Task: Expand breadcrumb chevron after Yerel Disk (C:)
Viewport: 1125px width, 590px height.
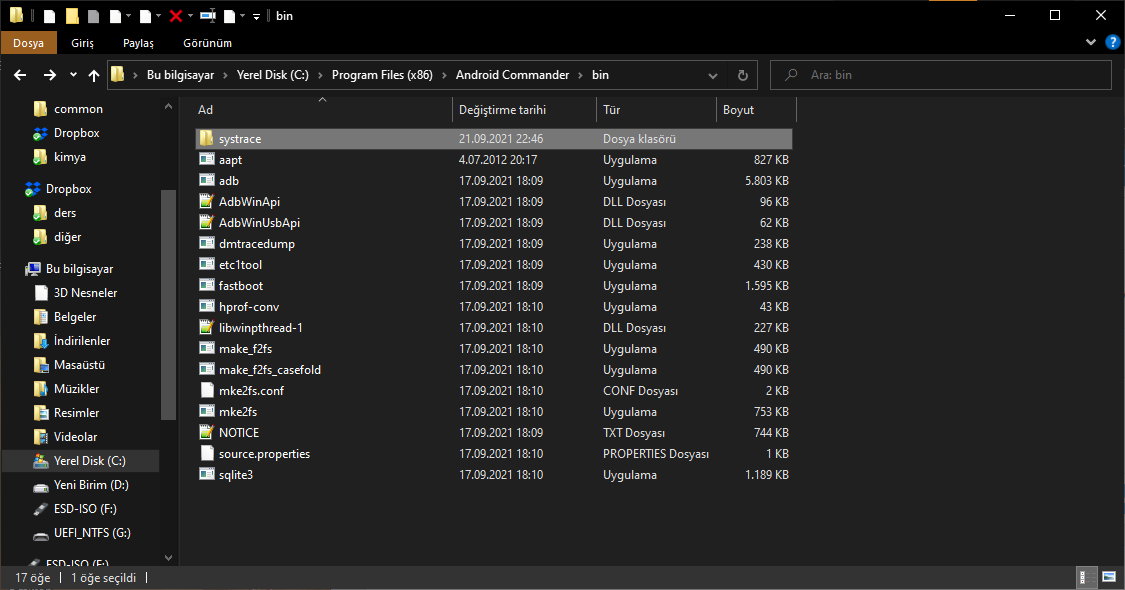Action: point(320,75)
